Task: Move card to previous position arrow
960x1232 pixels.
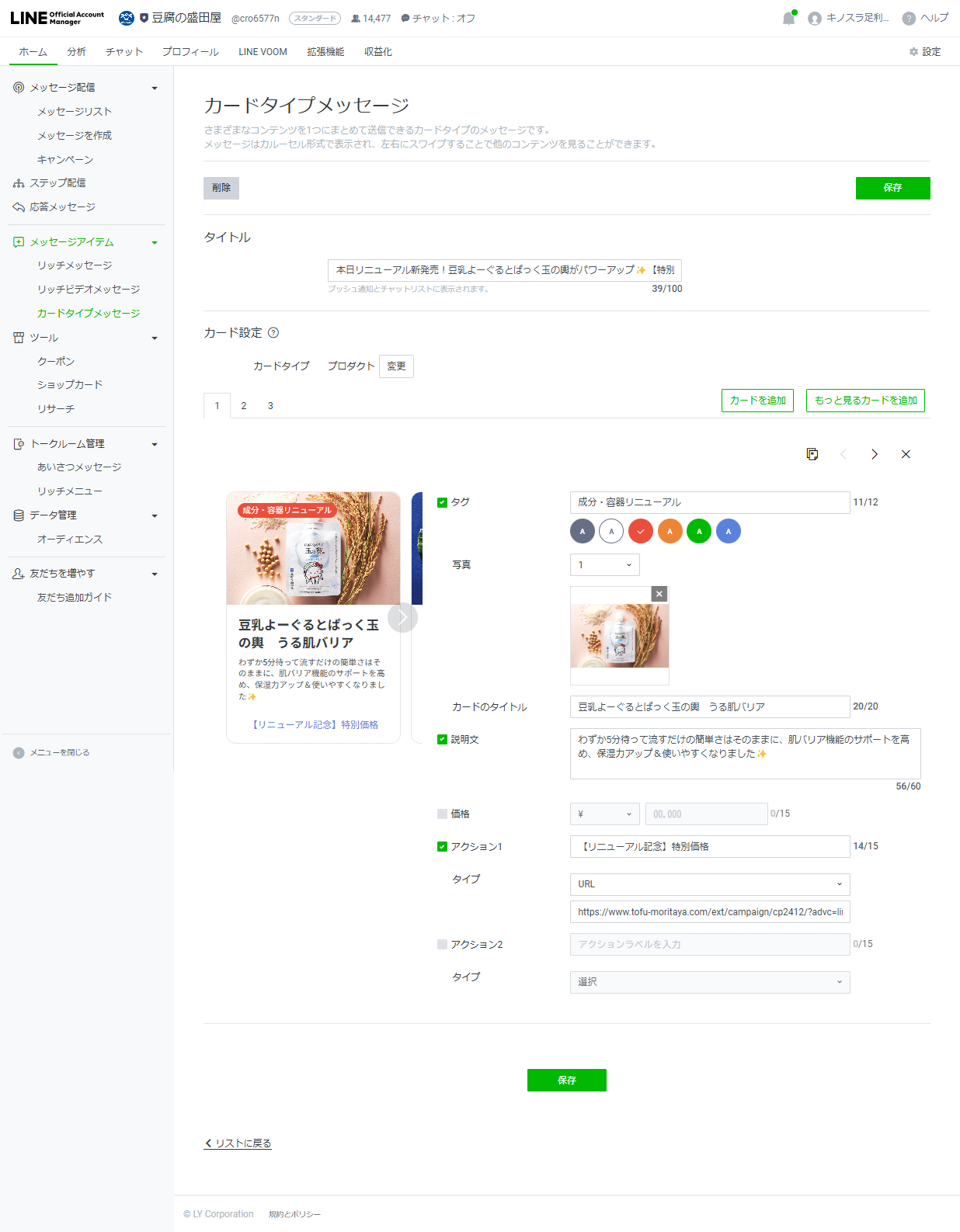Action: 843,454
